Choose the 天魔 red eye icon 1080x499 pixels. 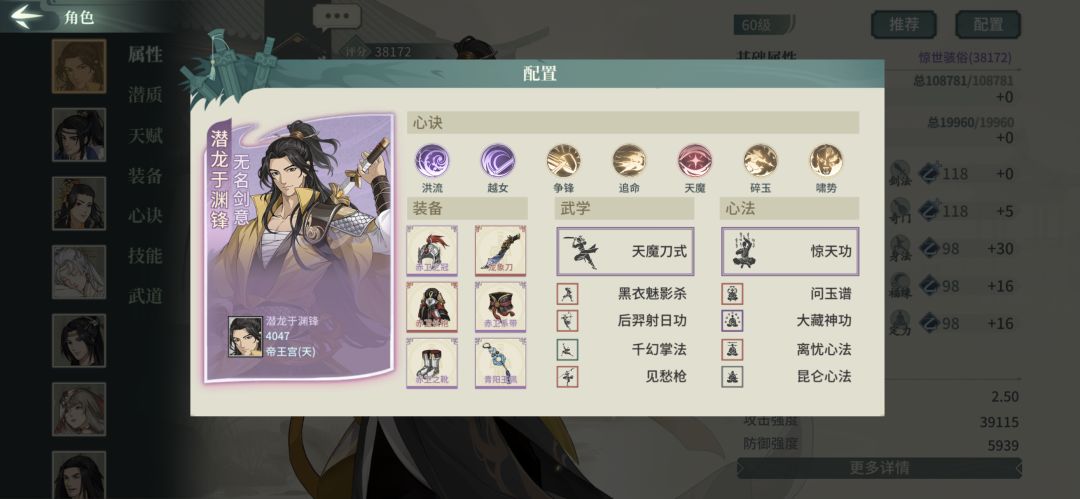(x=695, y=161)
